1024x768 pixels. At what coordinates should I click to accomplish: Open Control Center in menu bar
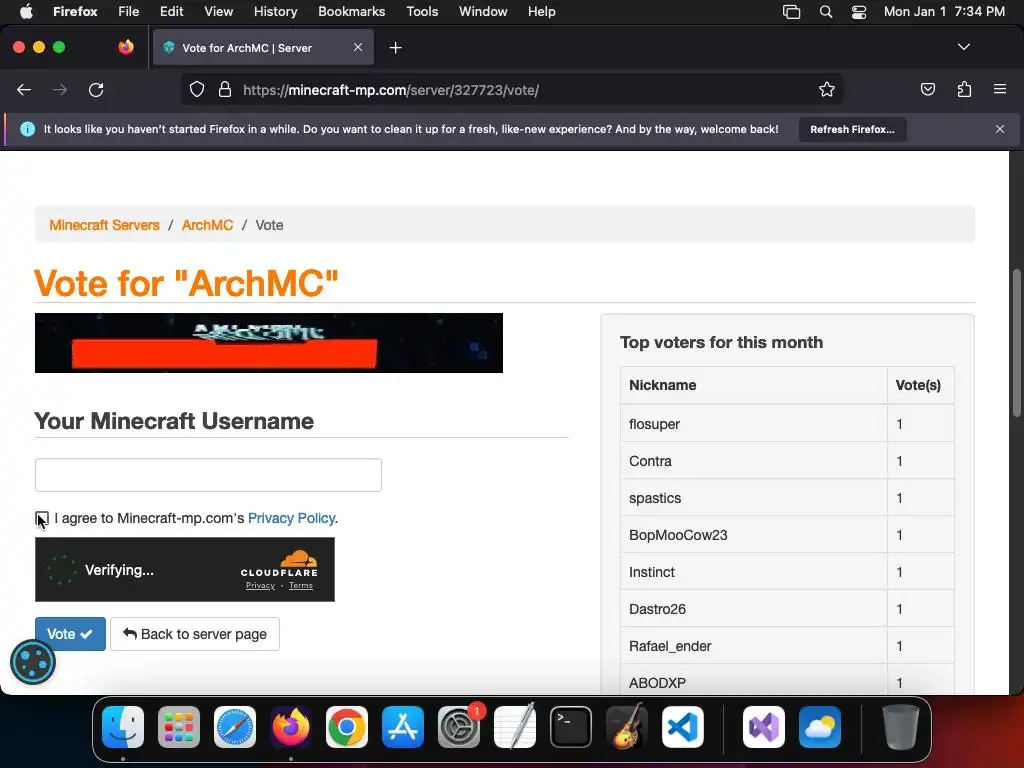(x=859, y=12)
